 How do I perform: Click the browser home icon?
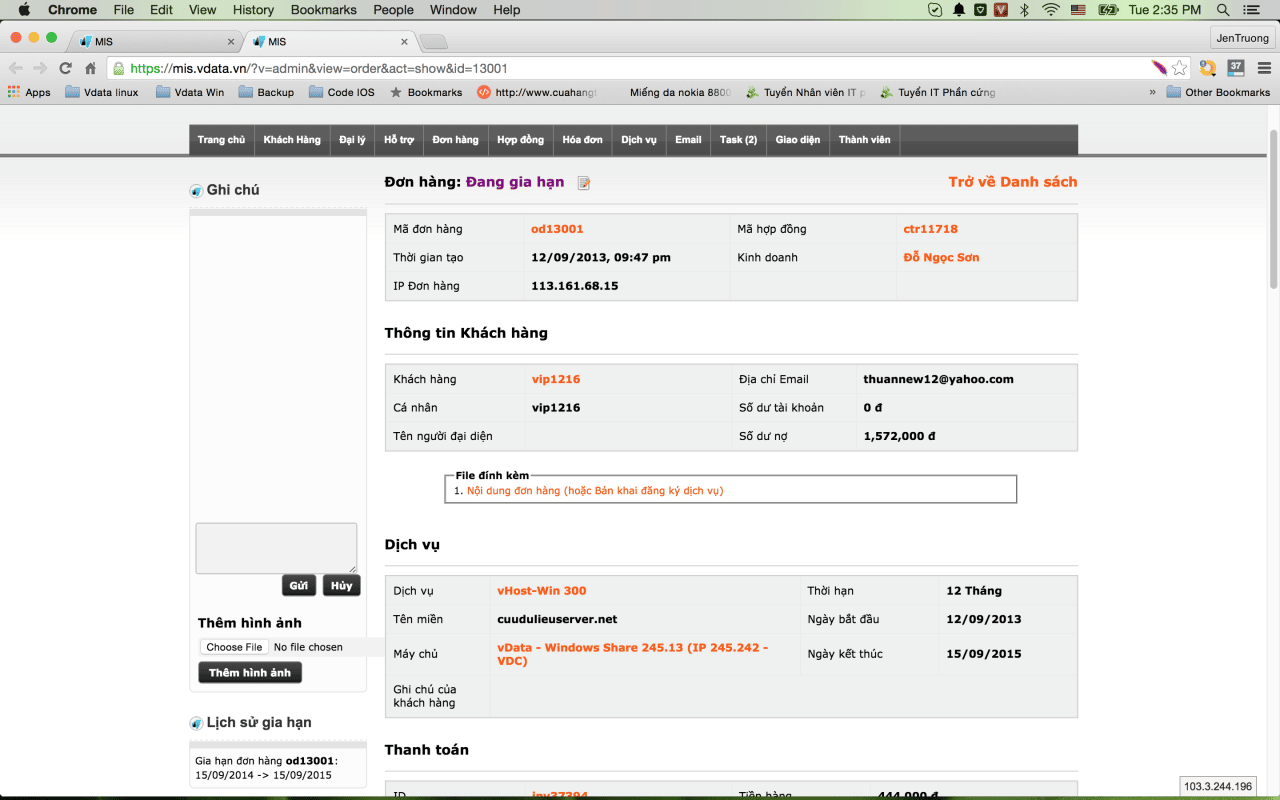90,68
